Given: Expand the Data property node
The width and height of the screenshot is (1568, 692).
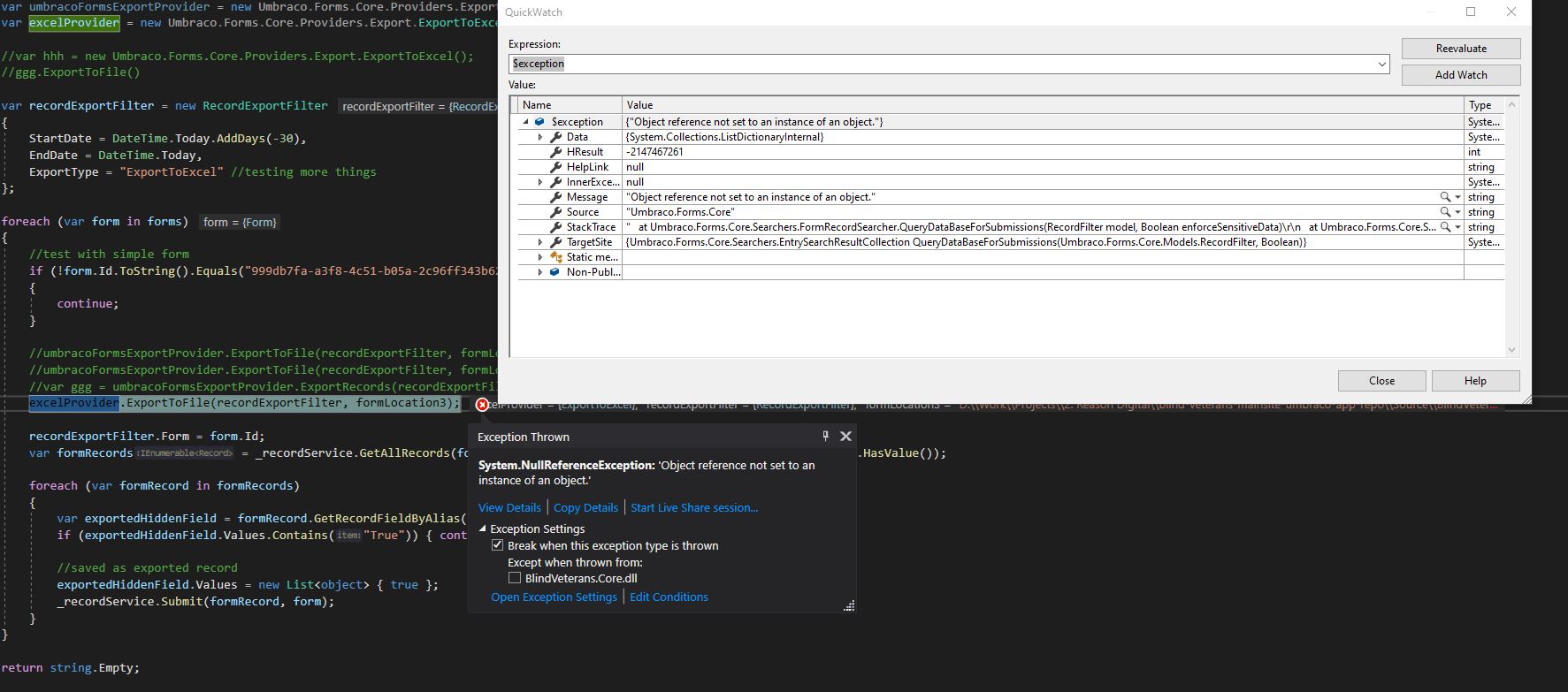Looking at the screenshot, I should coord(540,137).
